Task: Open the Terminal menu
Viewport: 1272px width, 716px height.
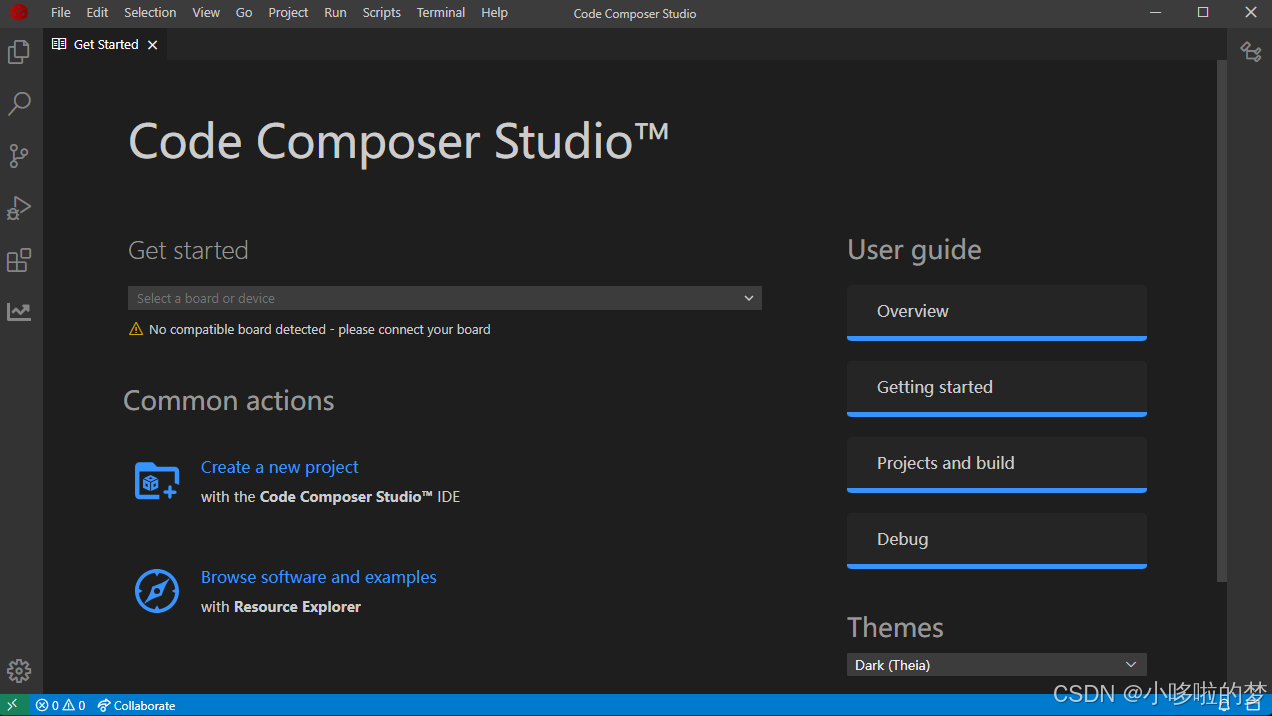Action: coord(441,13)
